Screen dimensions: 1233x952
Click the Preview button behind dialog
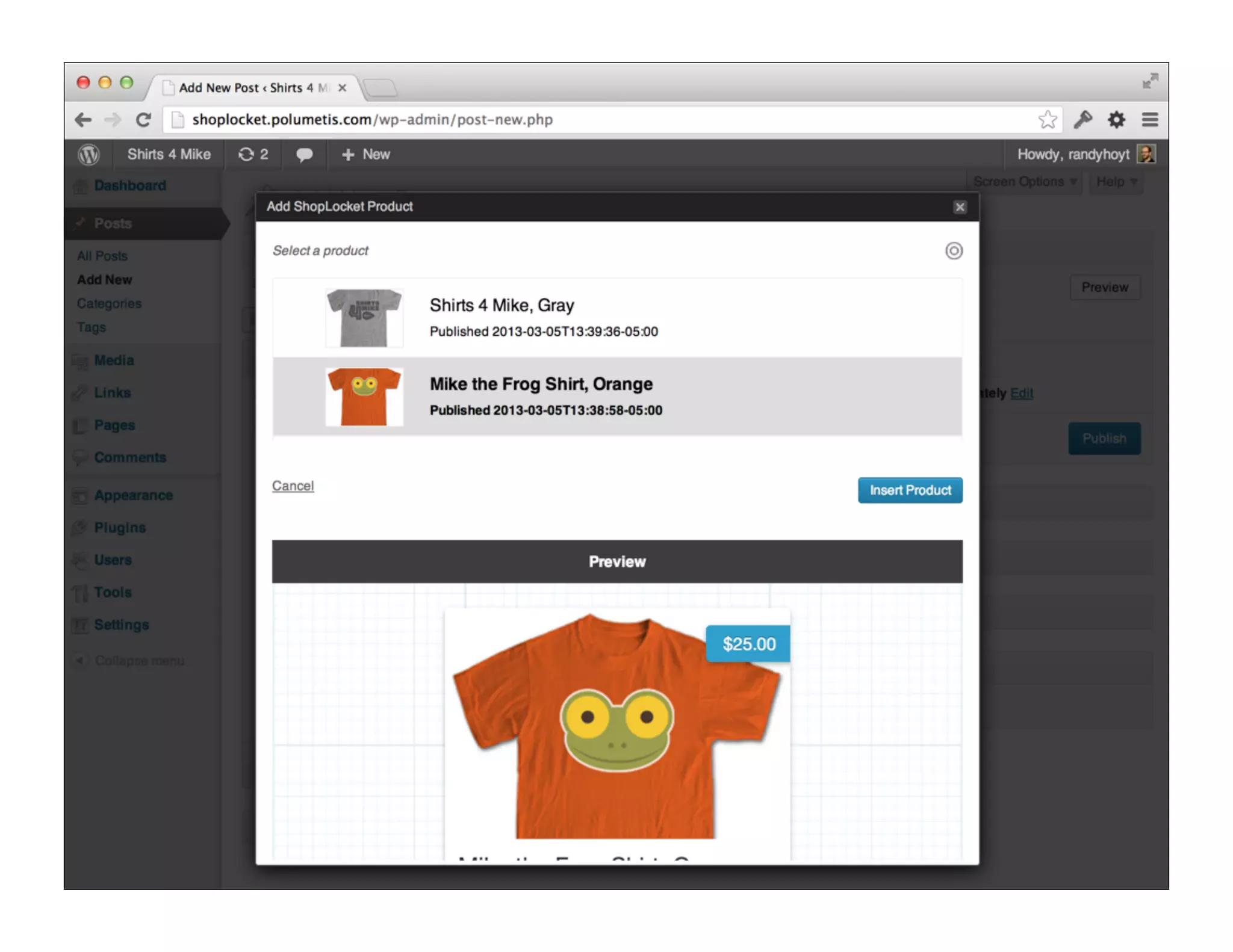click(1104, 288)
